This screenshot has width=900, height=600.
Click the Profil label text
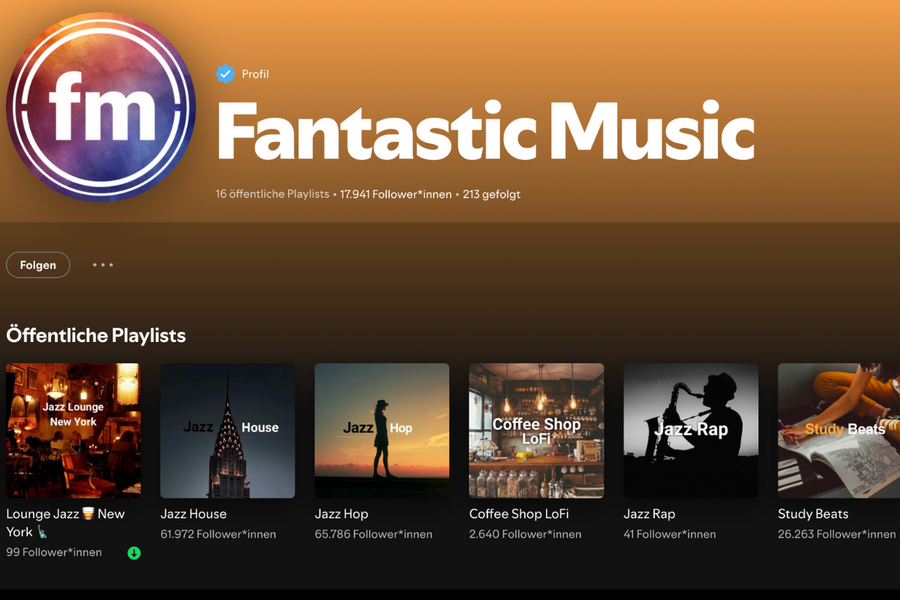(x=255, y=74)
